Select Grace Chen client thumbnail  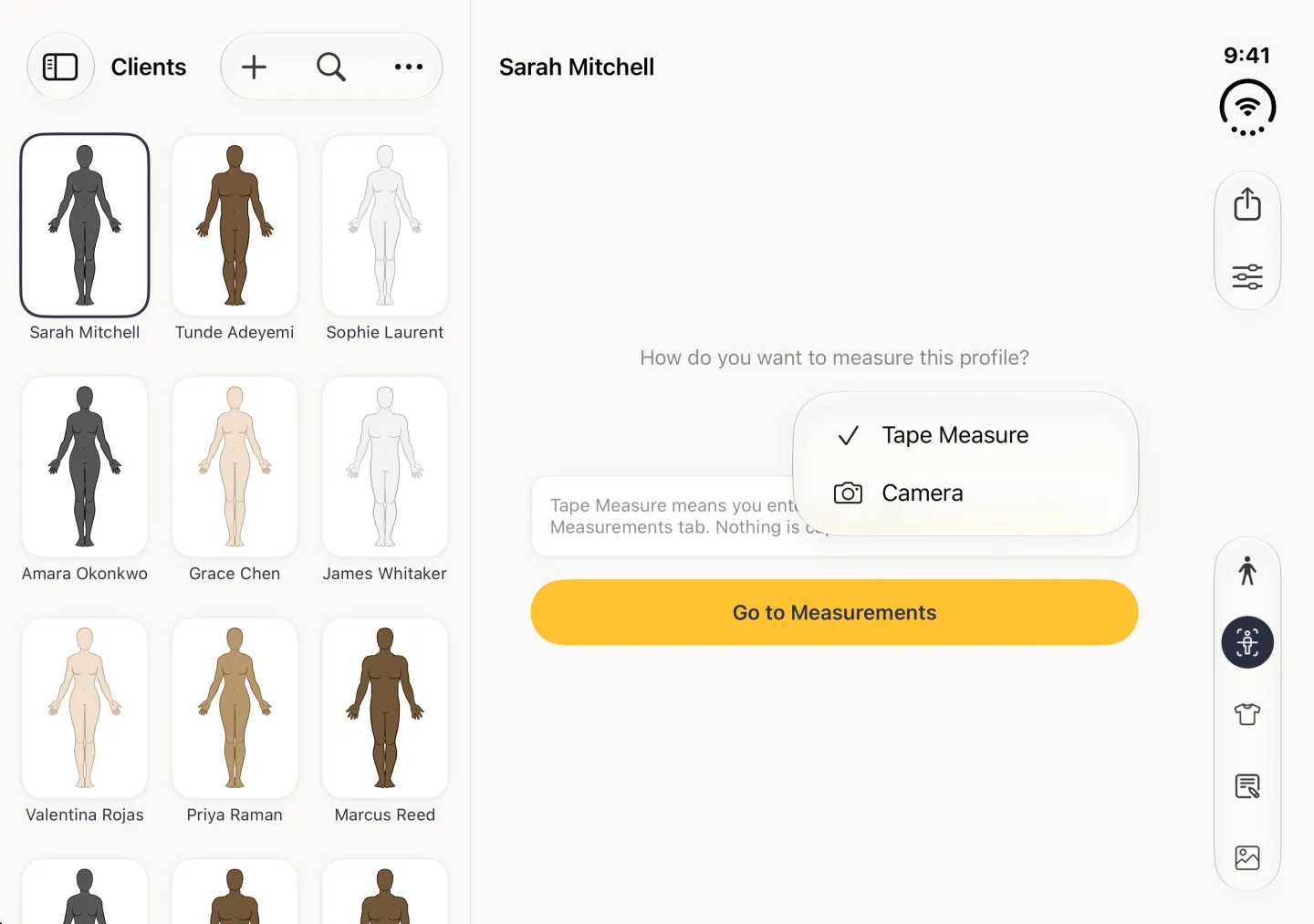(235, 466)
